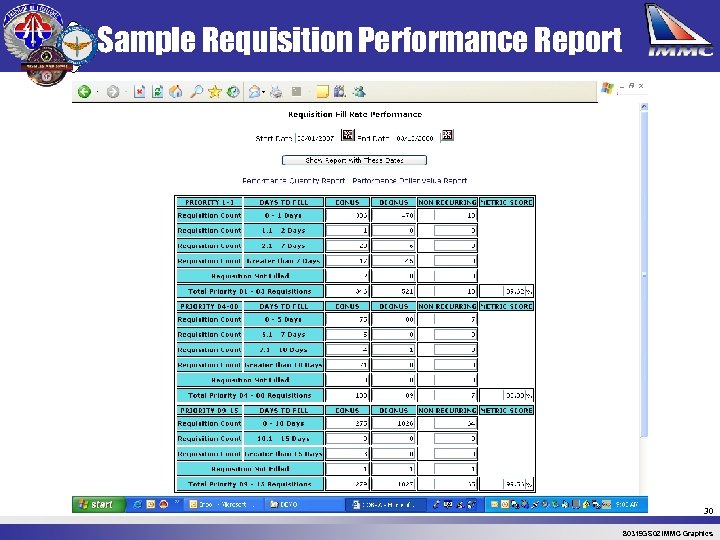Go back with the green Back arrow
Screen dimensions: 720x540
click(84, 92)
